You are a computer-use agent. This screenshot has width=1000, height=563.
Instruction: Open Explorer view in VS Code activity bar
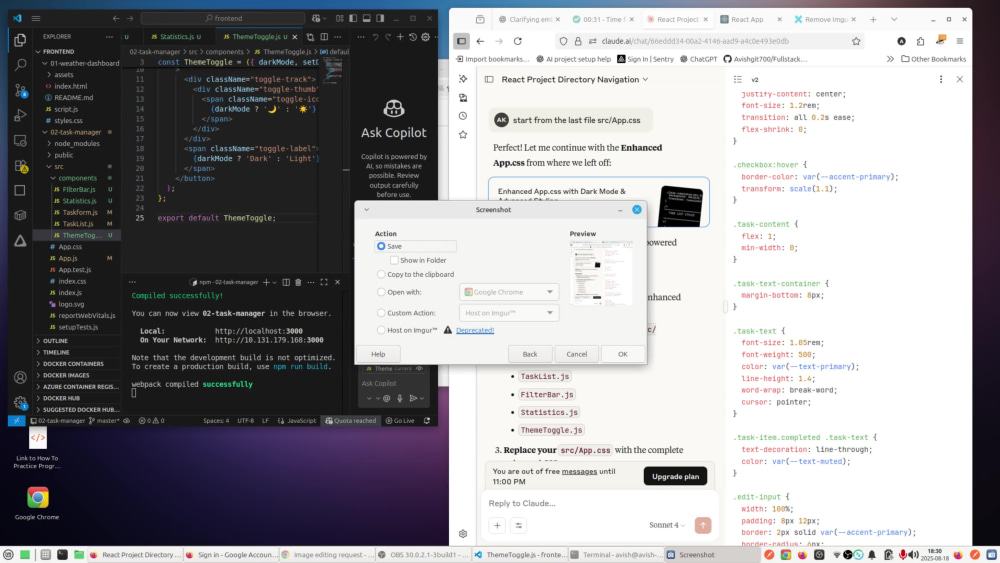click(20, 40)
